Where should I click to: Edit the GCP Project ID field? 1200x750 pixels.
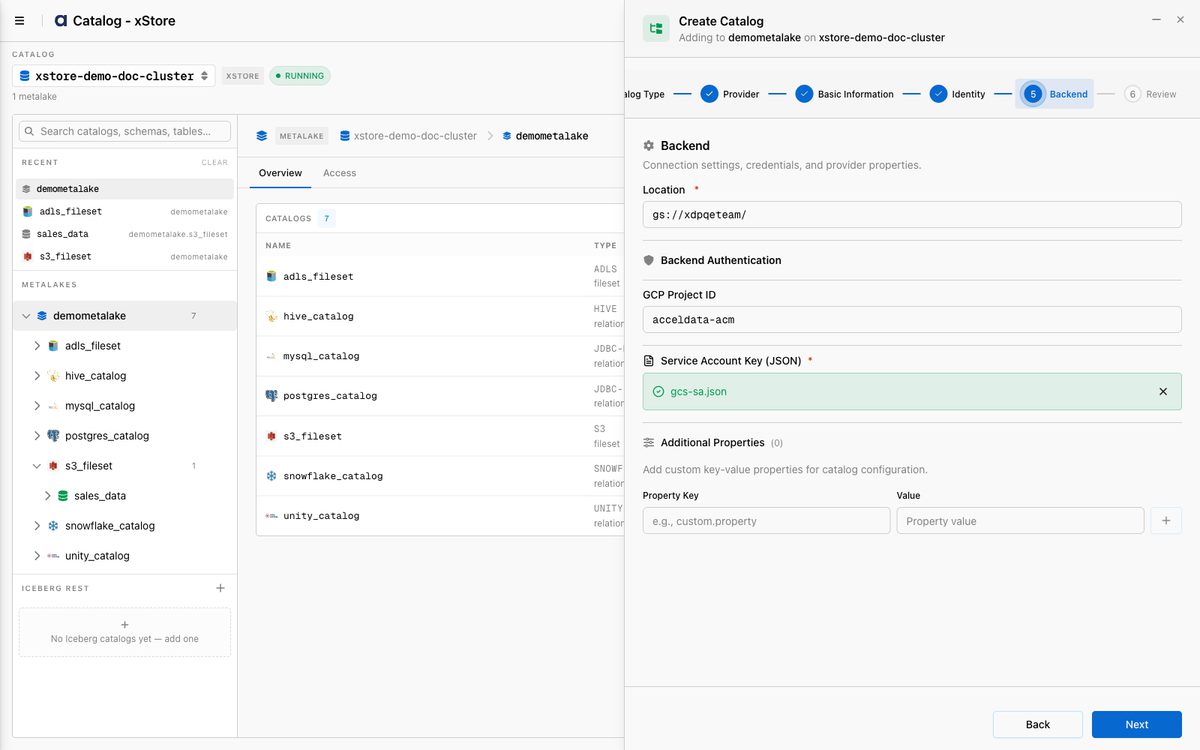point(912,320)
